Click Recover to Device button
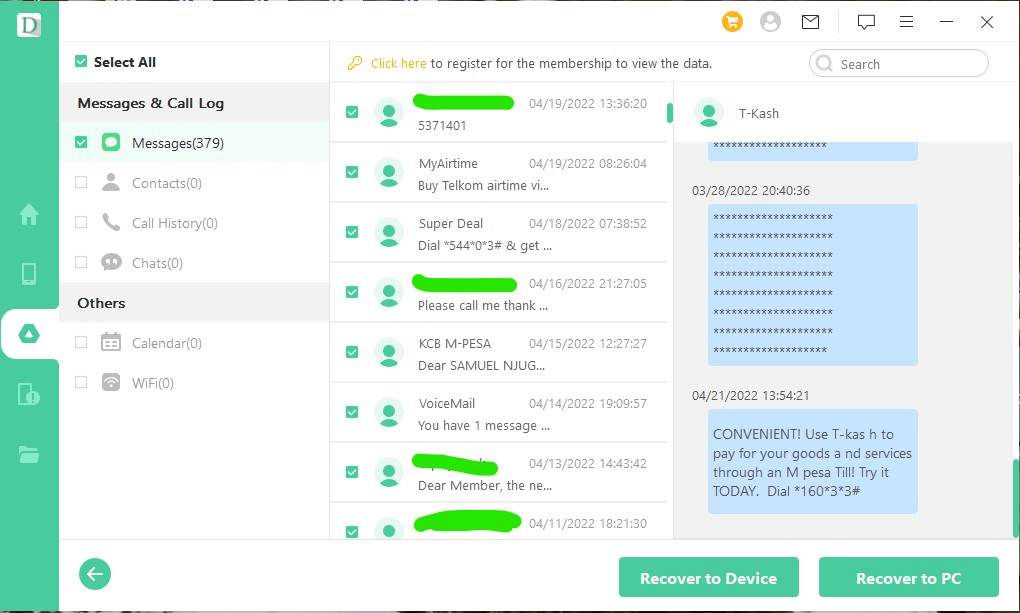The image size is (1020, 613). [x=708, y=577]
